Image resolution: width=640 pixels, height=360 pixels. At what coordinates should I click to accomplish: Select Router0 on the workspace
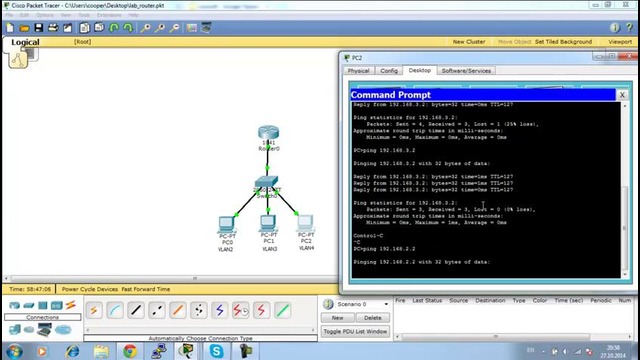[268, 133]
